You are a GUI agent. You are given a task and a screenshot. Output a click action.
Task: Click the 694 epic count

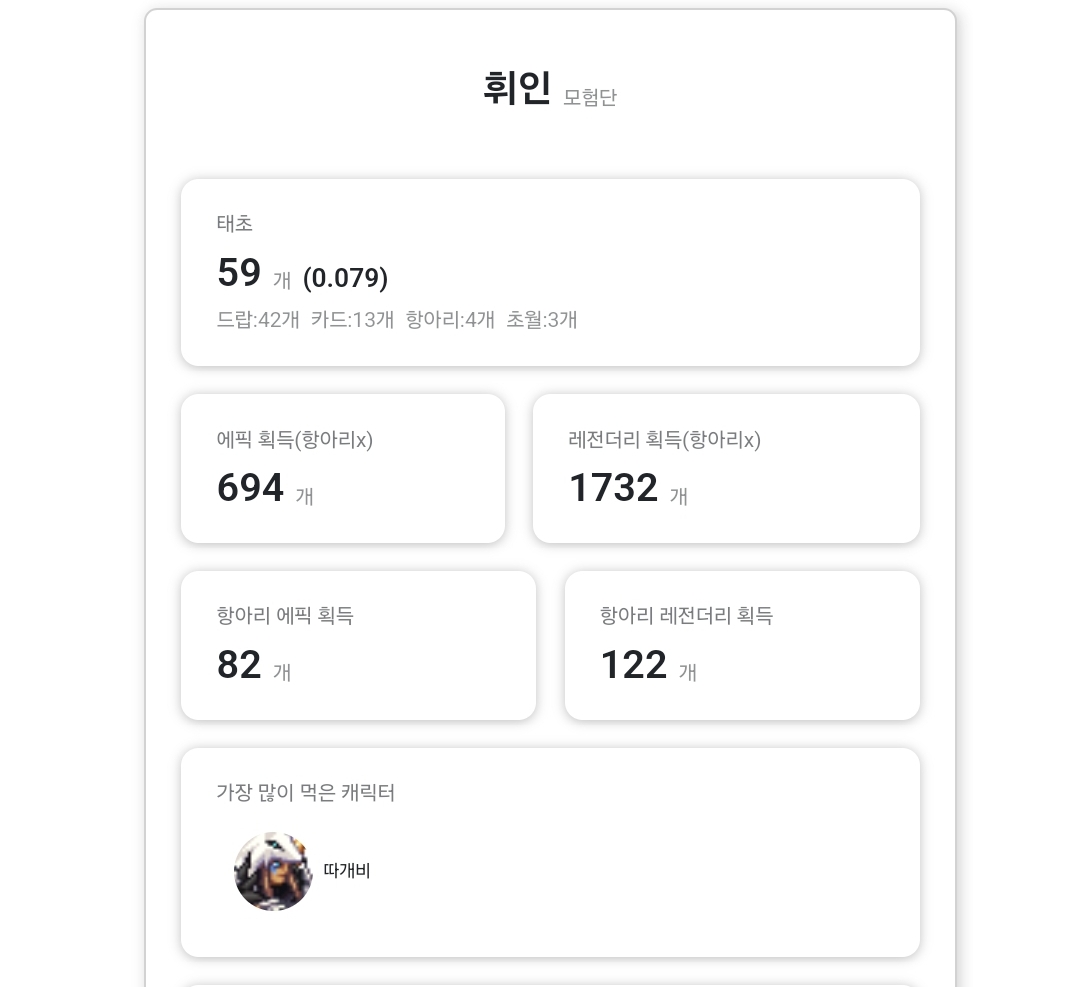pos(250,488)
